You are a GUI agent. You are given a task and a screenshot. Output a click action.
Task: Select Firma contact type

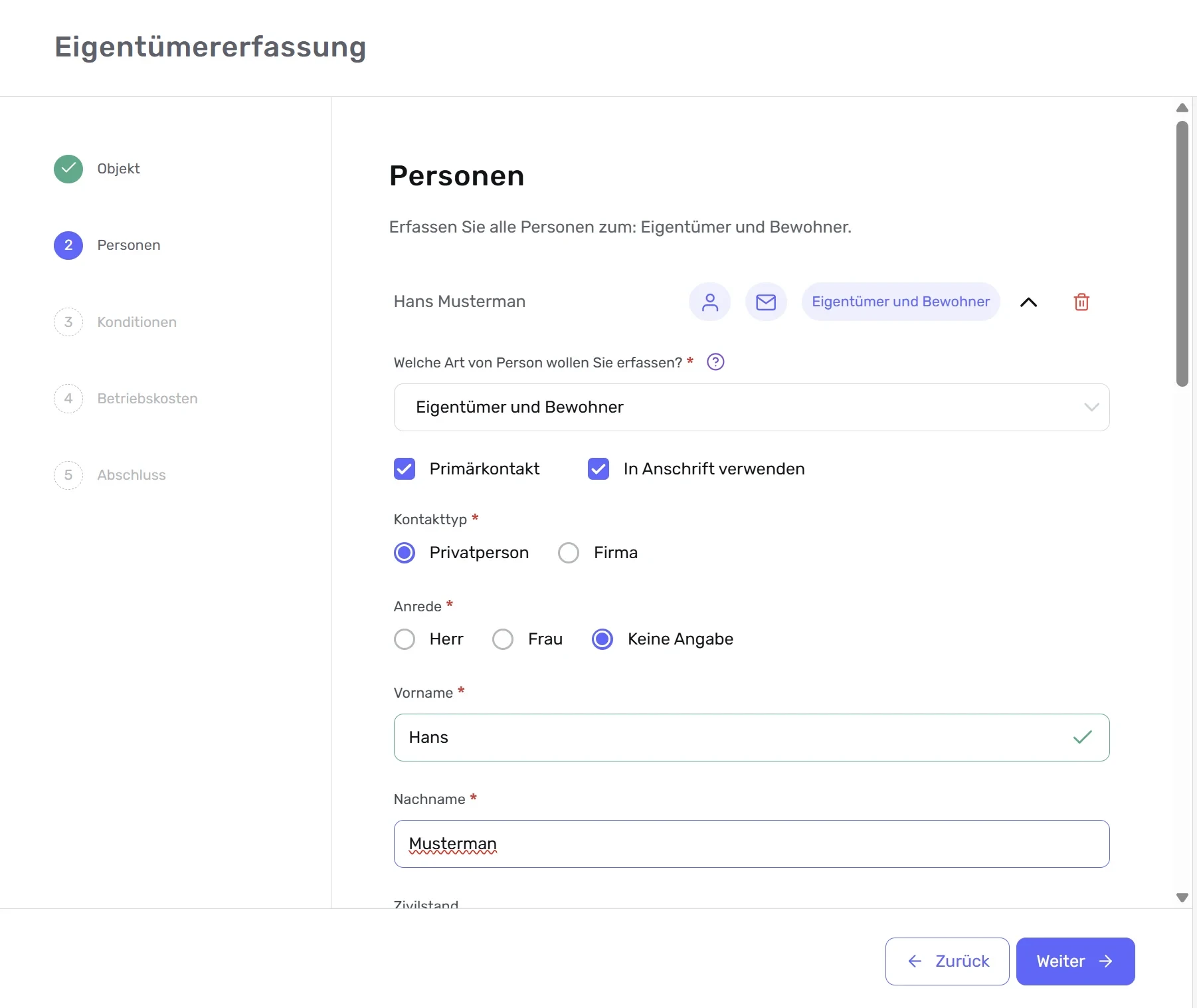[x=569, y=553]
